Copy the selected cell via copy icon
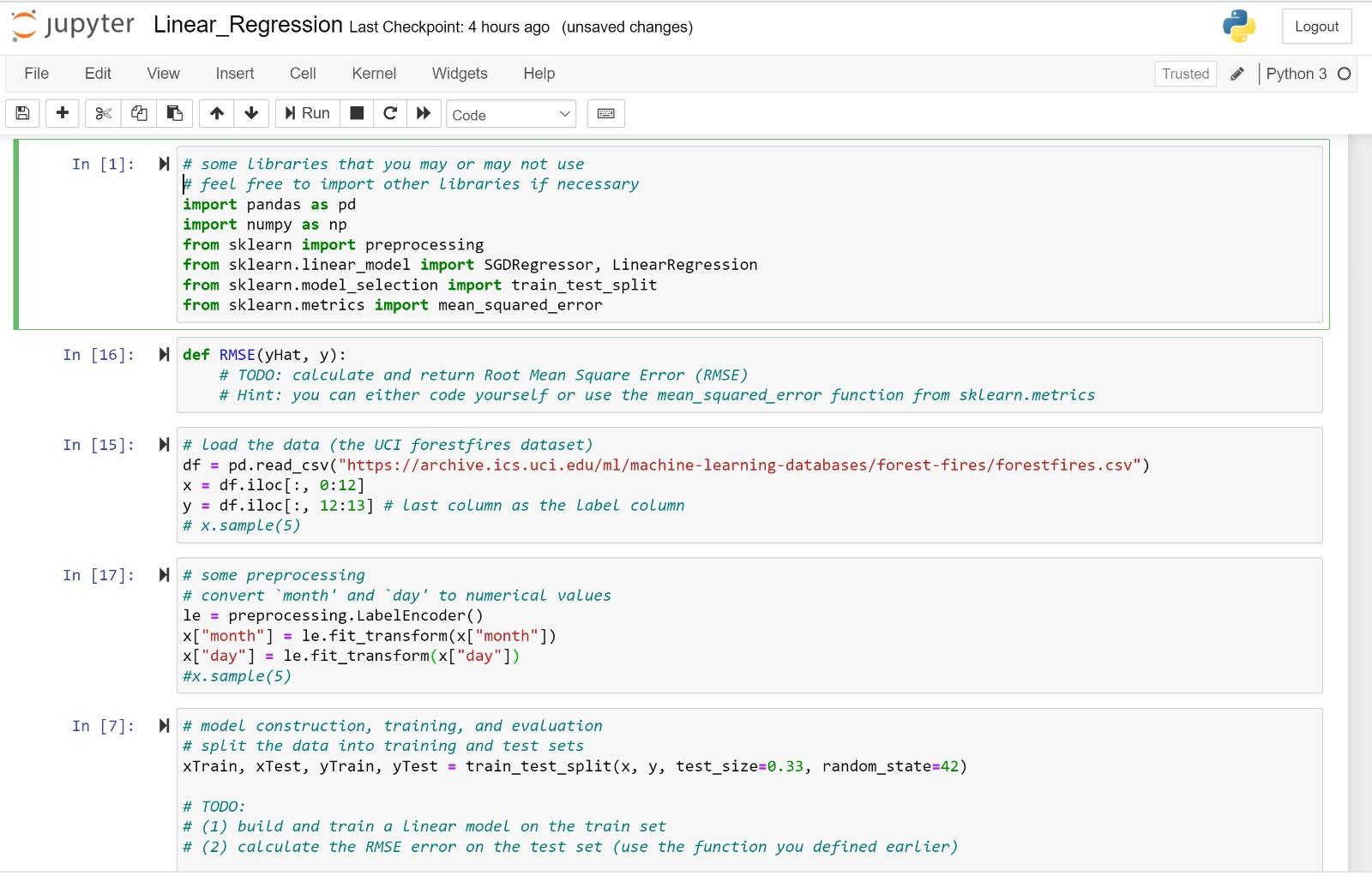Viewport: 1372px width, 876px height. click(138, 113)
